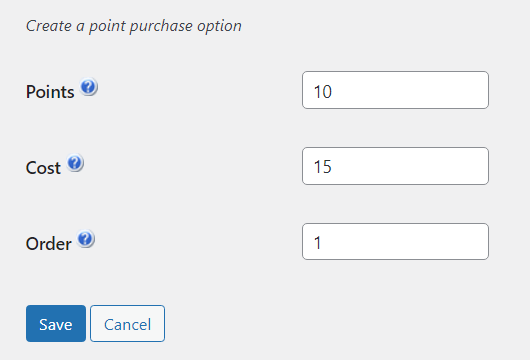
Task: Click the outlined Cancel button text
Action: point(127,325)
